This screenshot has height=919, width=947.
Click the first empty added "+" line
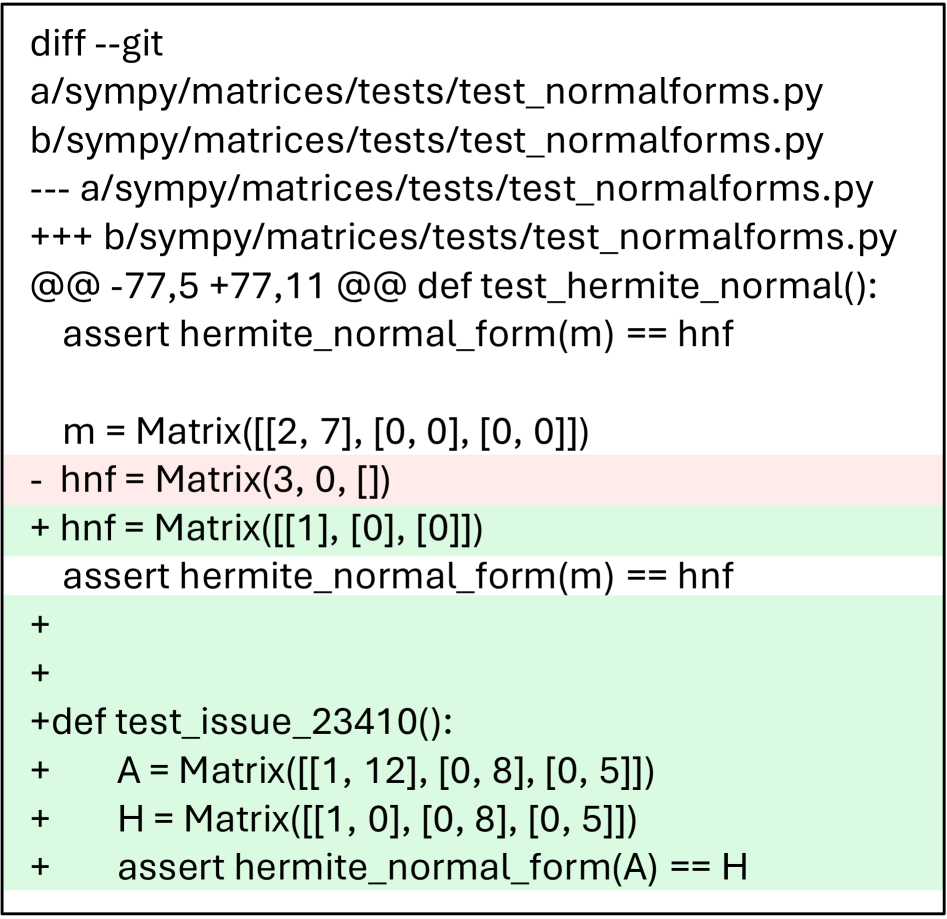40,625
